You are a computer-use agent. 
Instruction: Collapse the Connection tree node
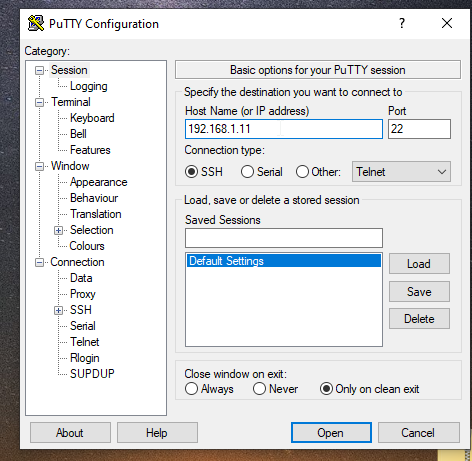[39, 262]
